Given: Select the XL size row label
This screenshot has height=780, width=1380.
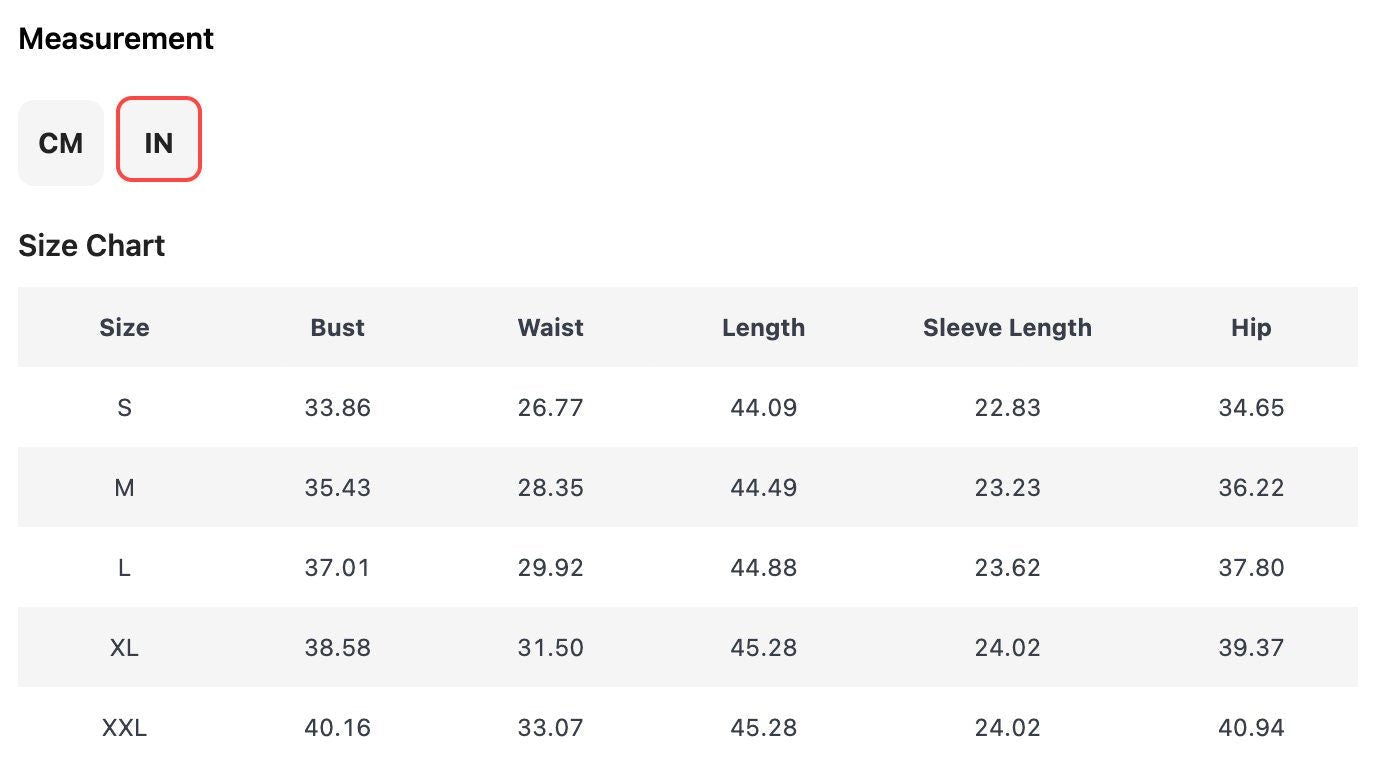Looking at the screenshot, I should [x=124, y=648].
